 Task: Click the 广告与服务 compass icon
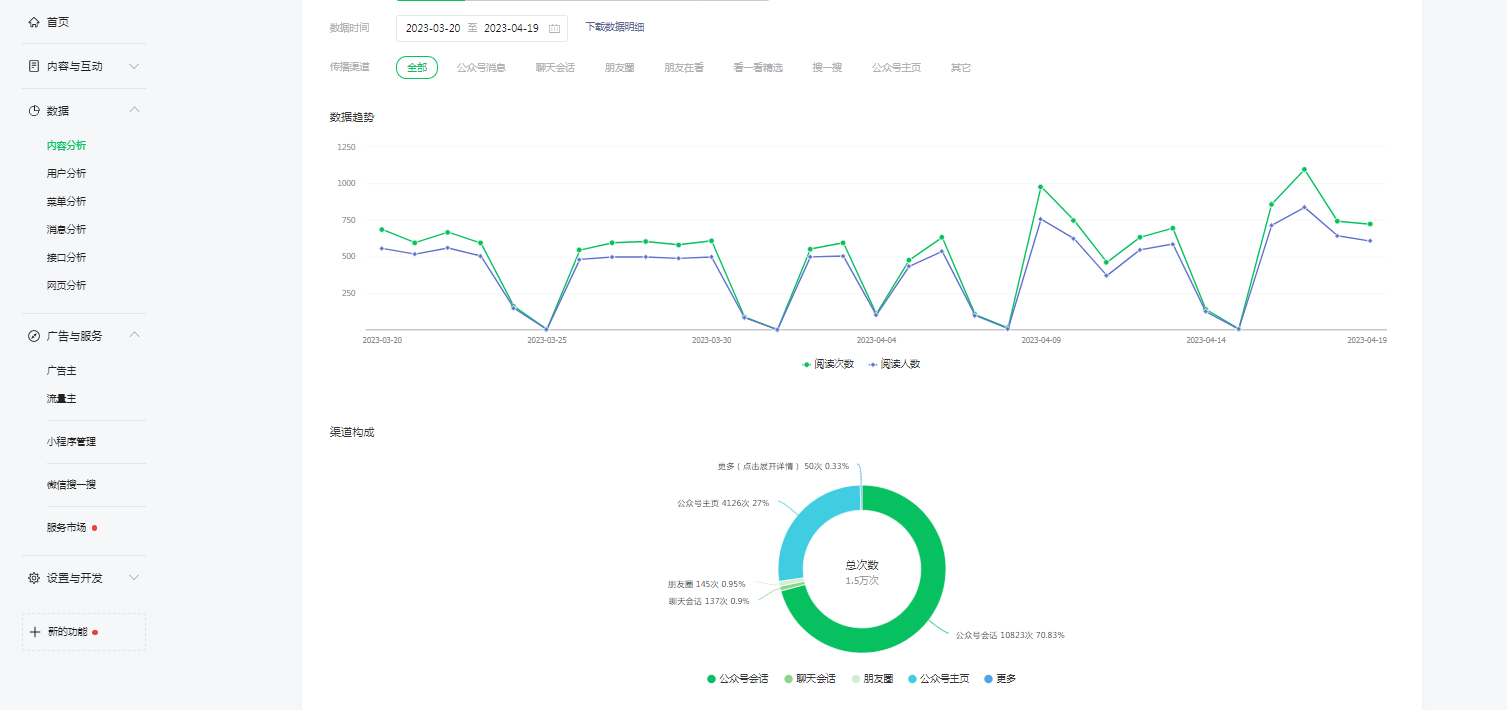pyautogui.click(x=34, y=336)
